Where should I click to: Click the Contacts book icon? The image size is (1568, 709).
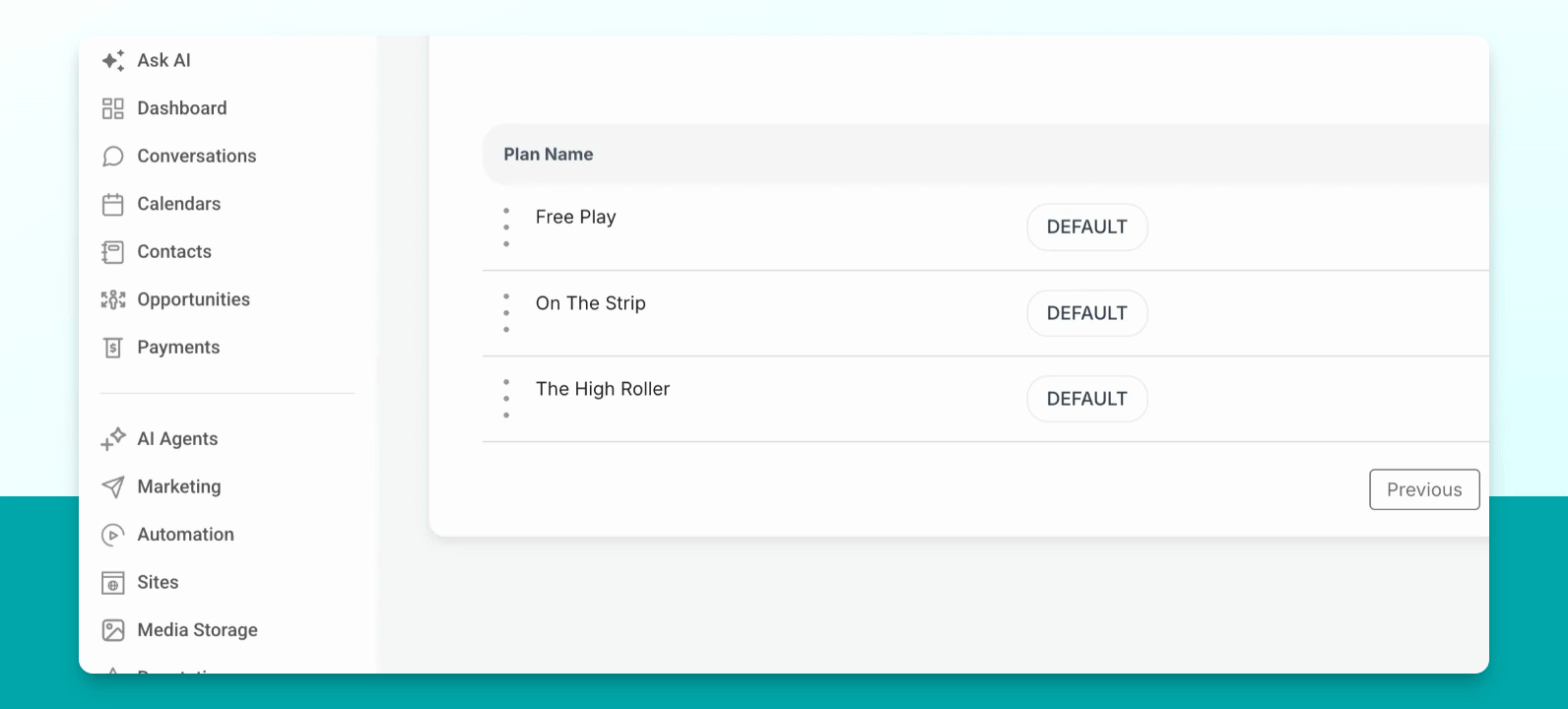(113, 252)
